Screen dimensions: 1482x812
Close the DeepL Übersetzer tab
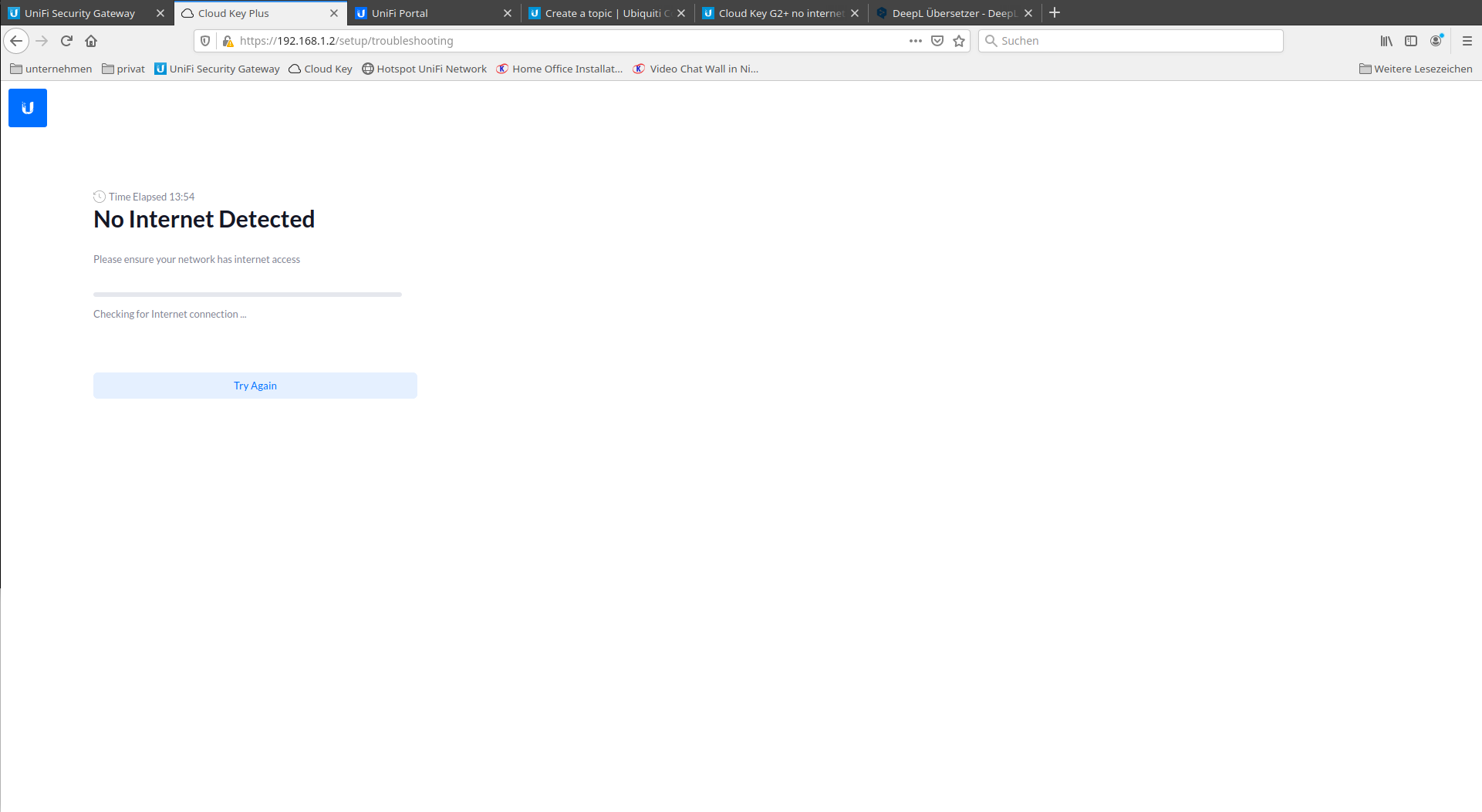click(x=1028, y=13)
